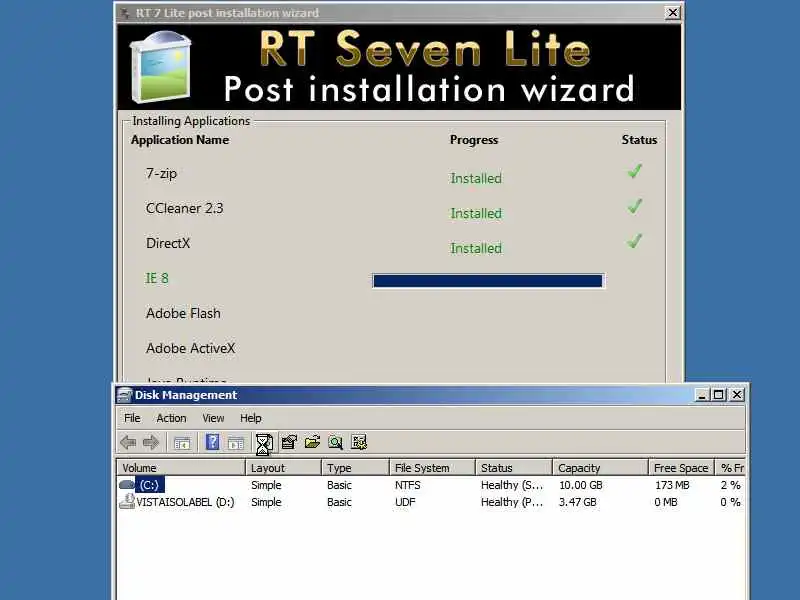
Task: Click the IE 8 installation progress bar
Action: pyautogui.click(x=488, y=281)
